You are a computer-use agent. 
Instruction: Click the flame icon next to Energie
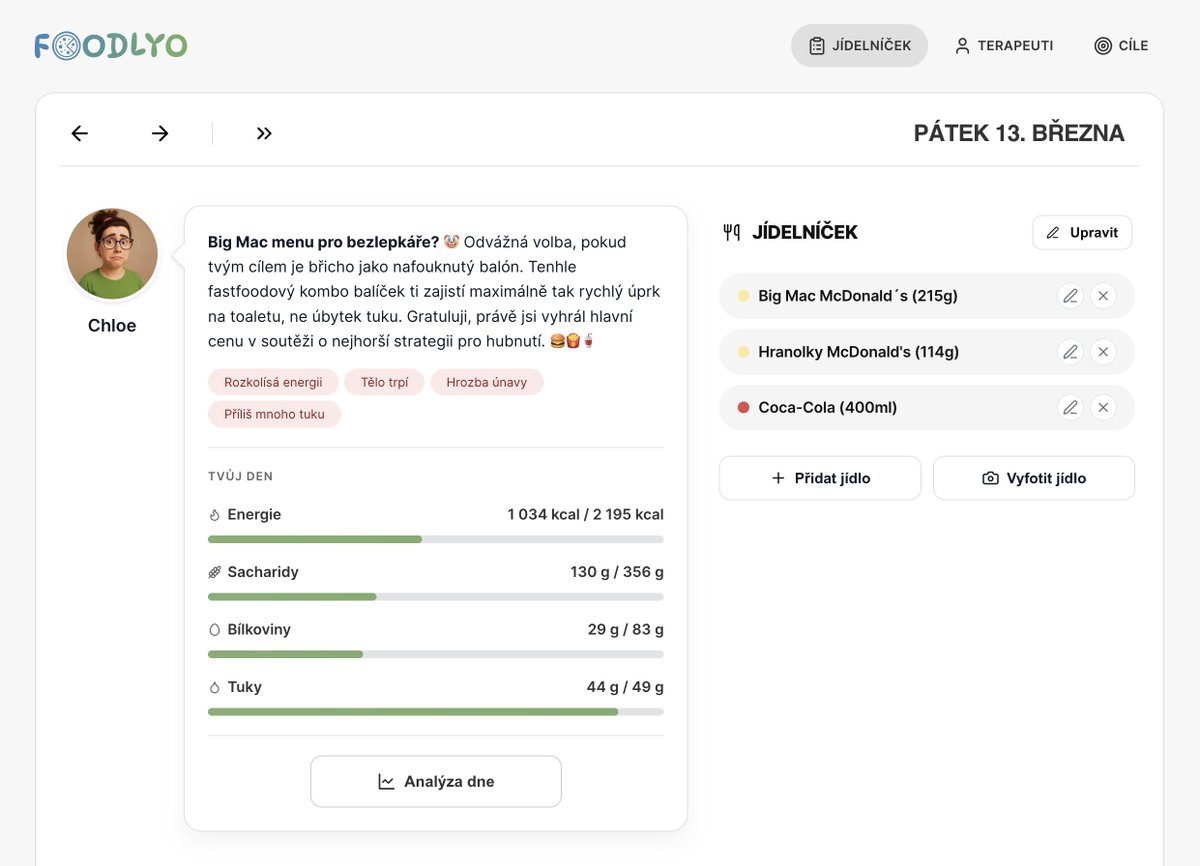click(x=214, y=515)
